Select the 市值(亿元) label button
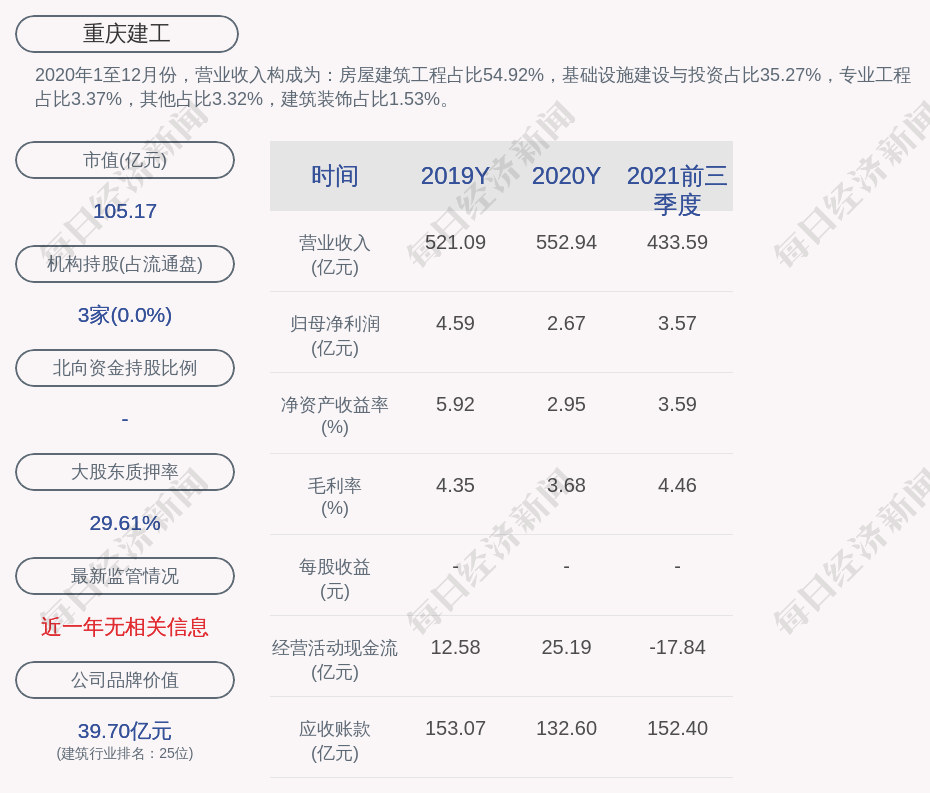 [x=125, y=160]
